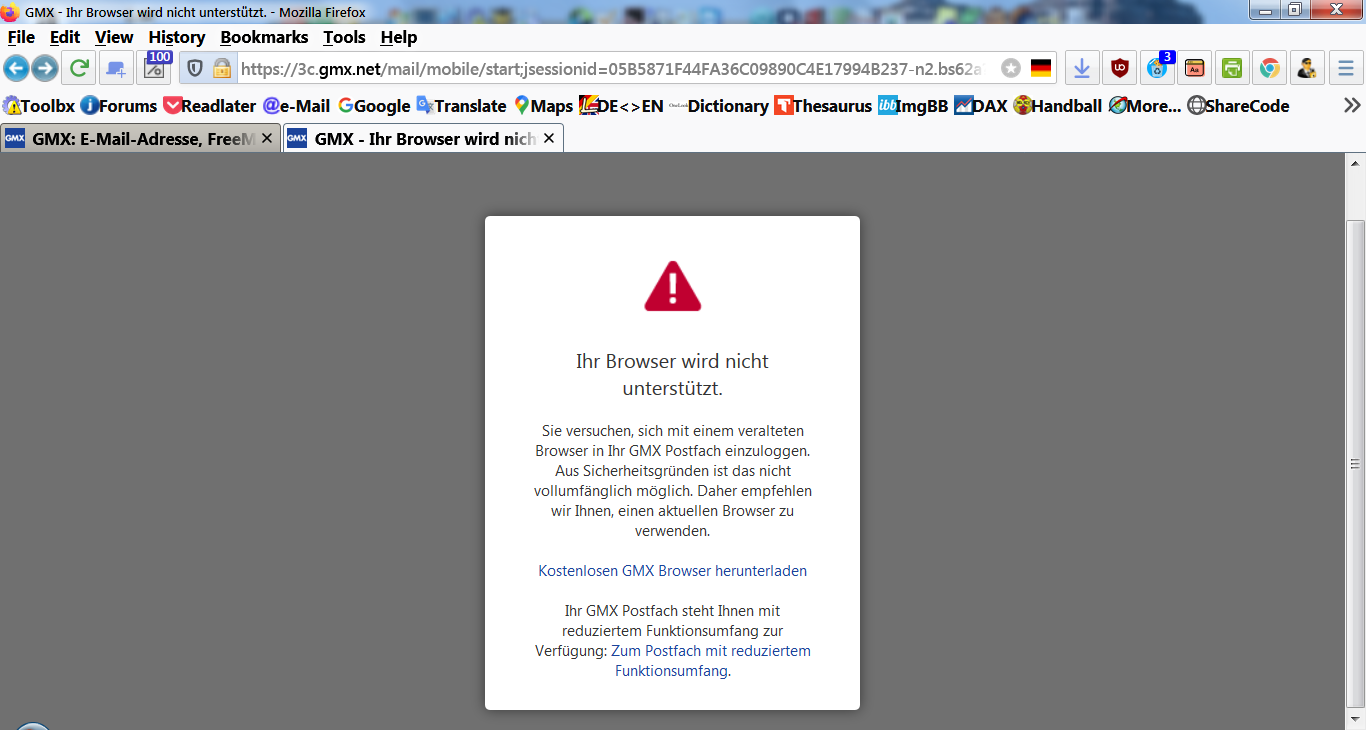
Task: Open the tracking protection shield in address bar
Action: [x=196, y=68]
